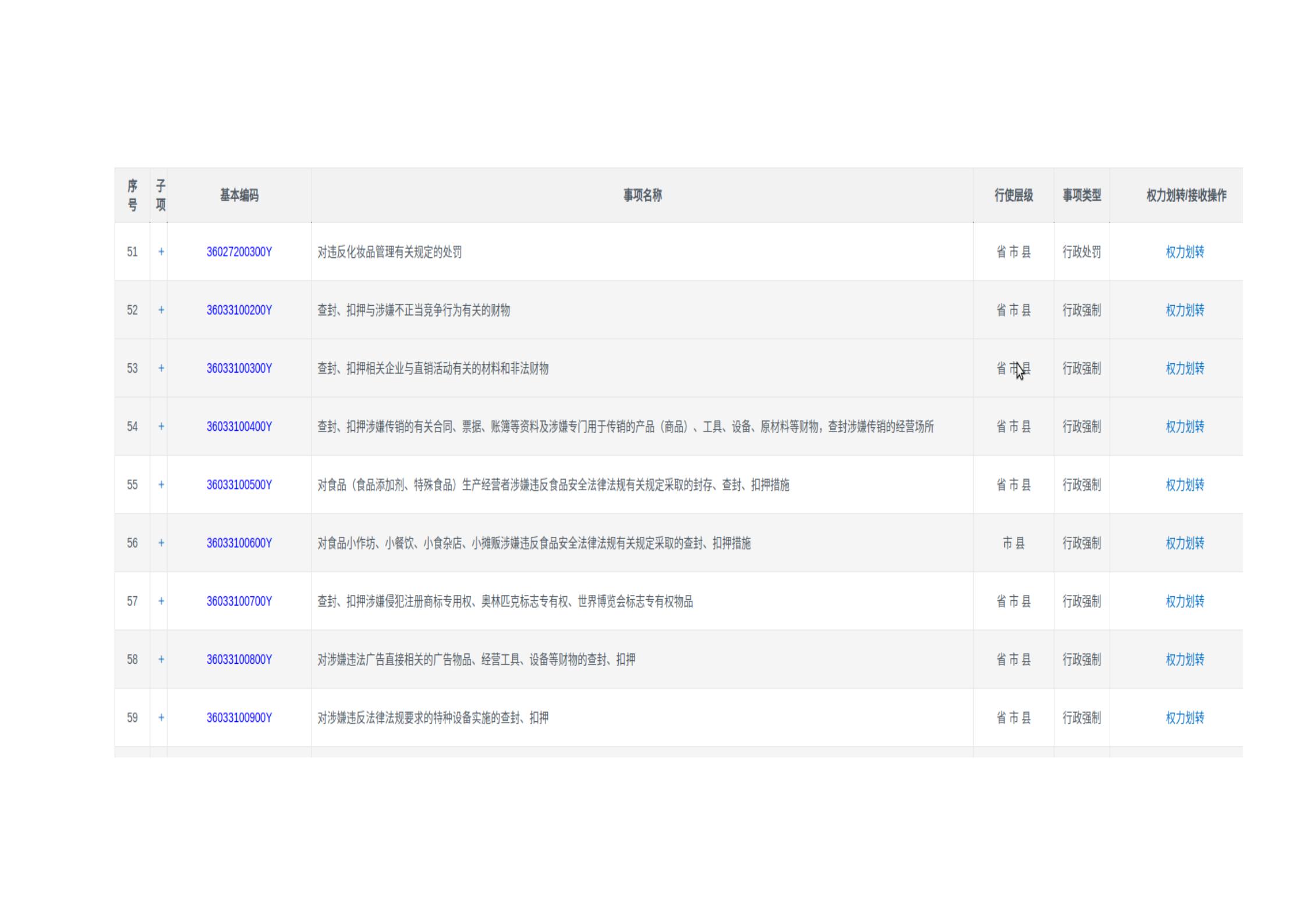Expand sub-items of row 52
Viewport: 1307px width, 924px height.
click(161, 310)
